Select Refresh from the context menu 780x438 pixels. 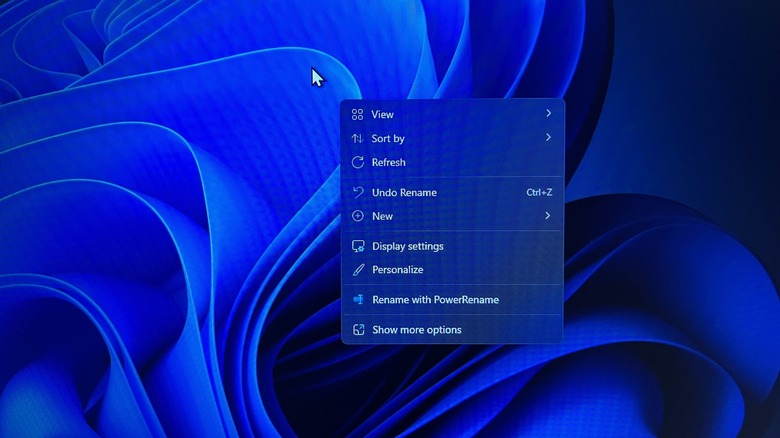point(452,162)
